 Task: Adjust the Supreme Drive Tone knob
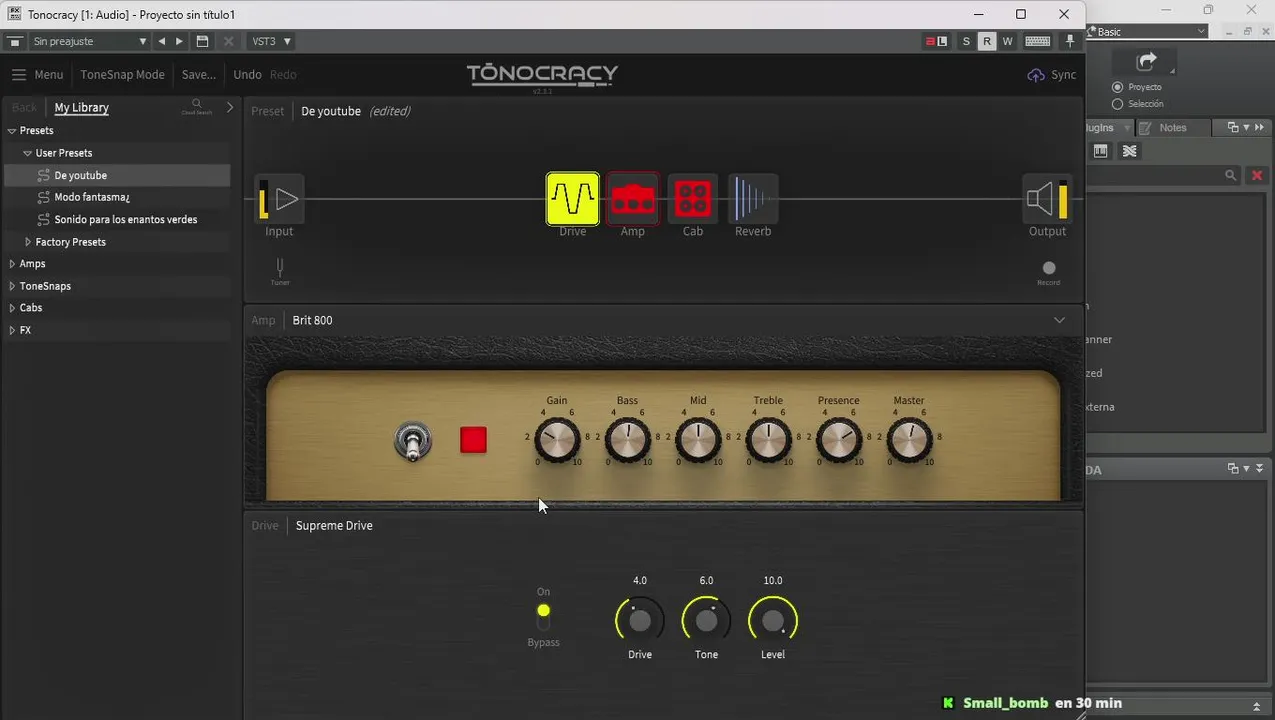pyautogui.click(x=706, y=621)
